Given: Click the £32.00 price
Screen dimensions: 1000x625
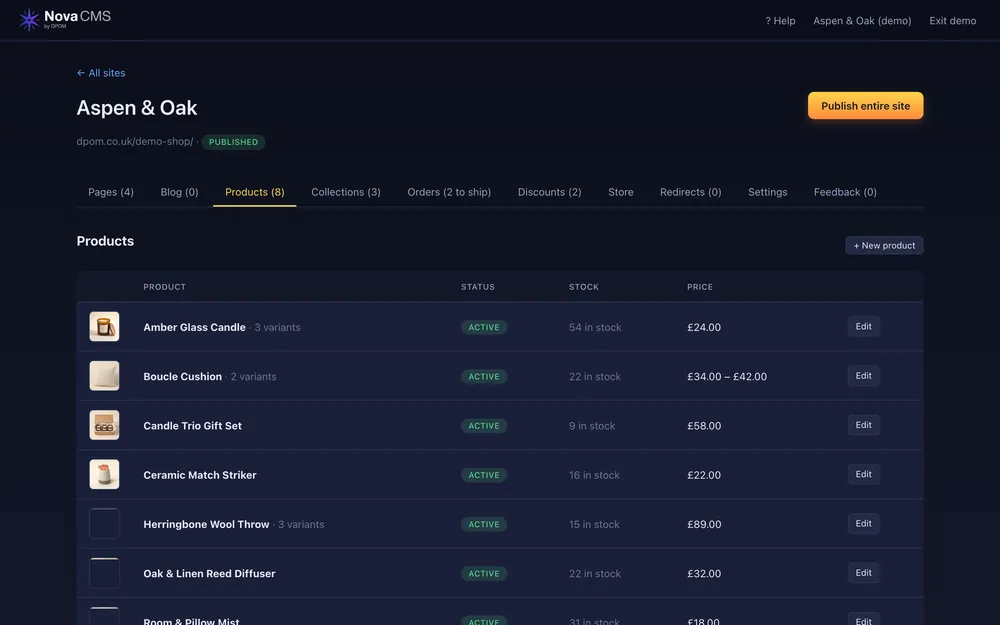Looking at the screenshot, I should tap(704, 573).
